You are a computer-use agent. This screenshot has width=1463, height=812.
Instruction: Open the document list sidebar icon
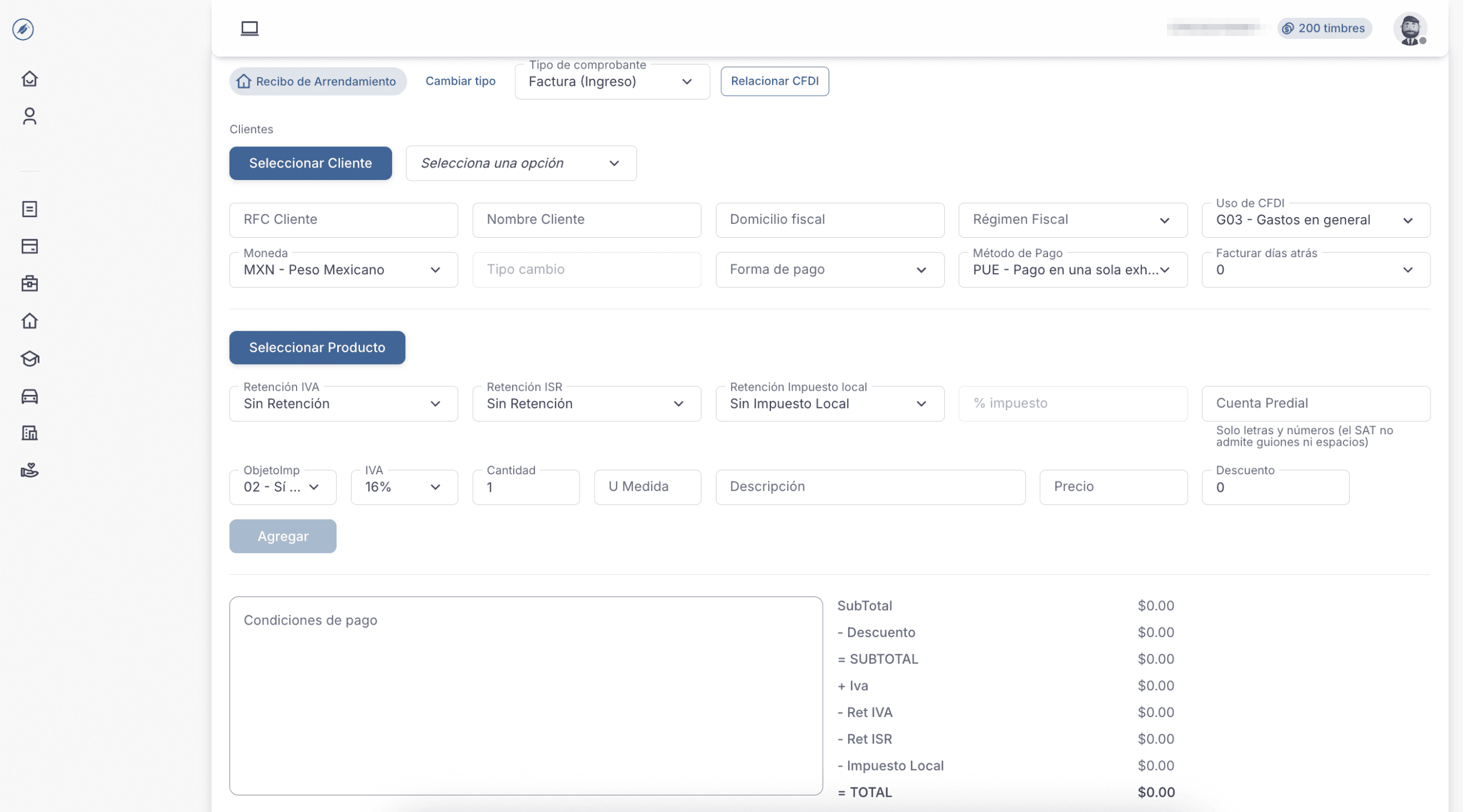[x=30, y=209]
